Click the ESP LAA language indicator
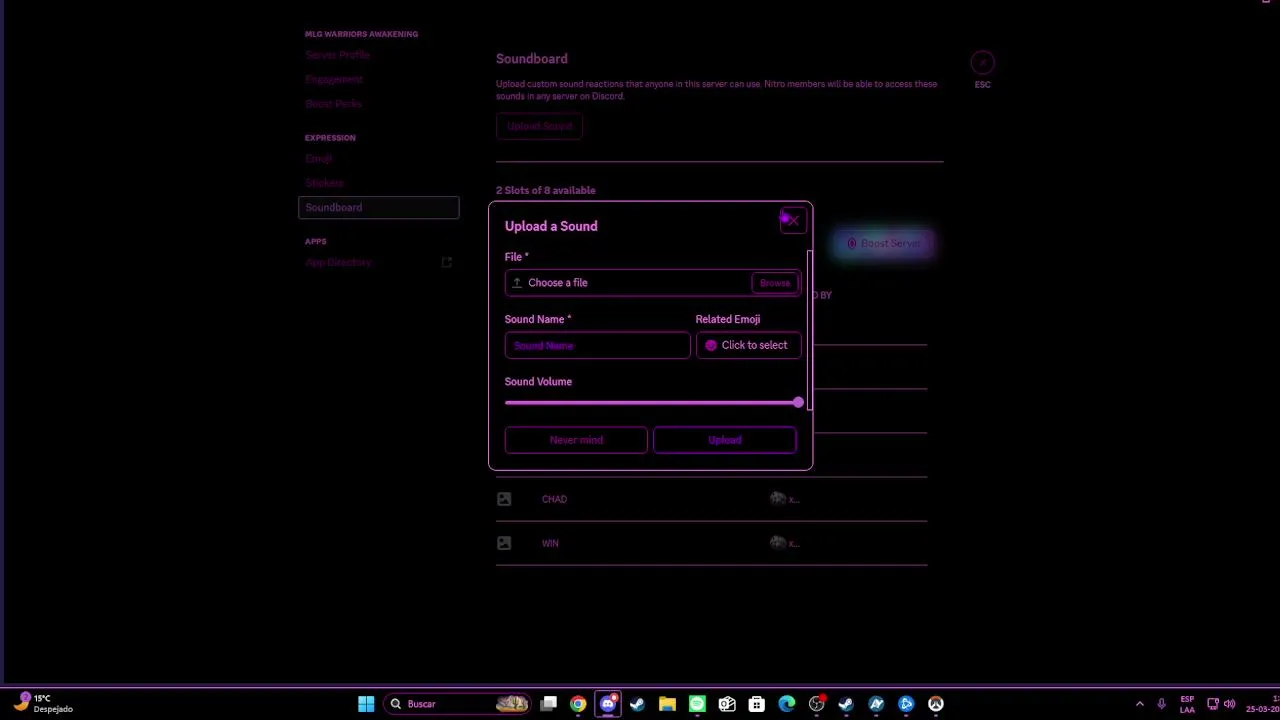Image resolution: width=1280 pixels, height=720 pixels. pyautogui.click(x=1187, y=704)
